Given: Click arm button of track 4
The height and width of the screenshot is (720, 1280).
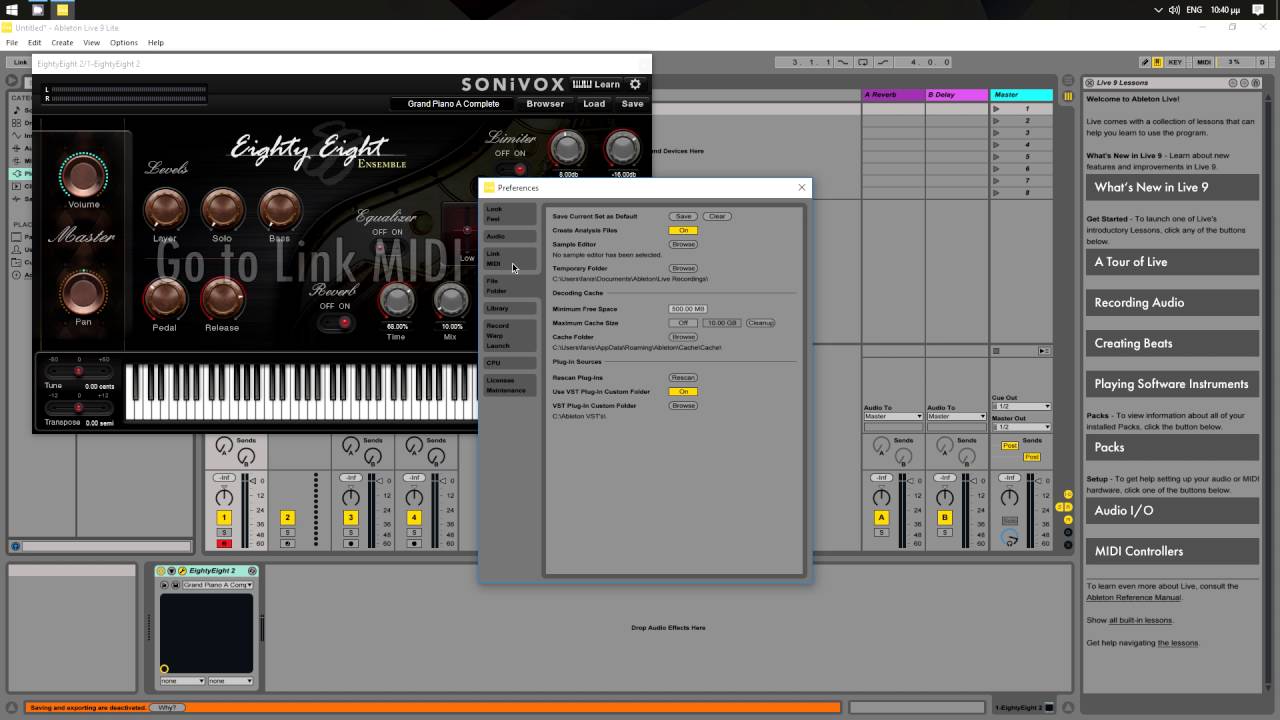Looking at the screenshot, I should [414, 543].
